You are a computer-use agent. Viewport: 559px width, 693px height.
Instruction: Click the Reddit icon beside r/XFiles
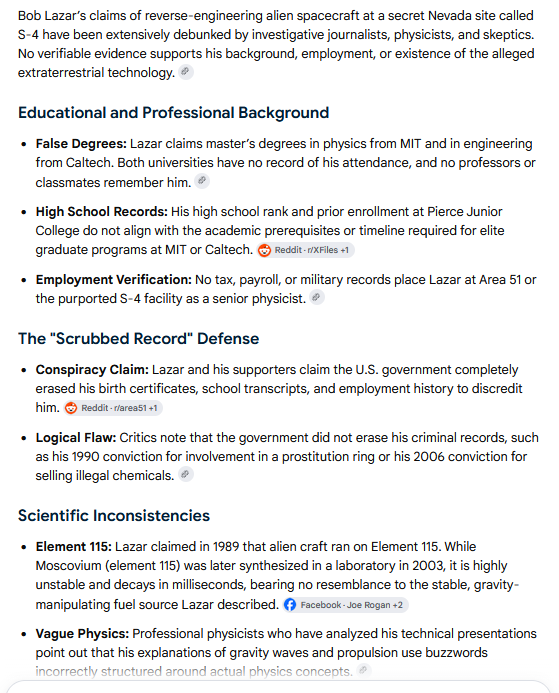pyautogui.click(x=264, y=250)
